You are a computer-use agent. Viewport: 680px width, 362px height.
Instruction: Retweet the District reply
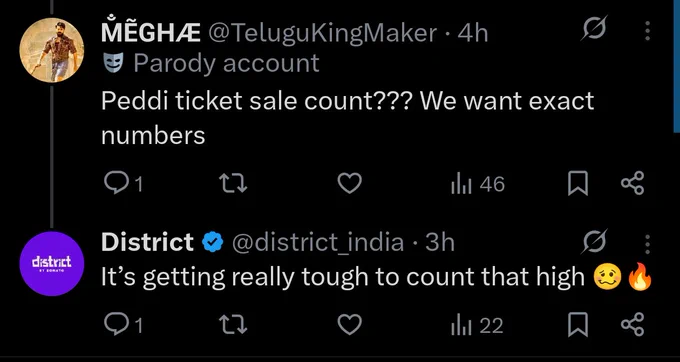(232, 325)
